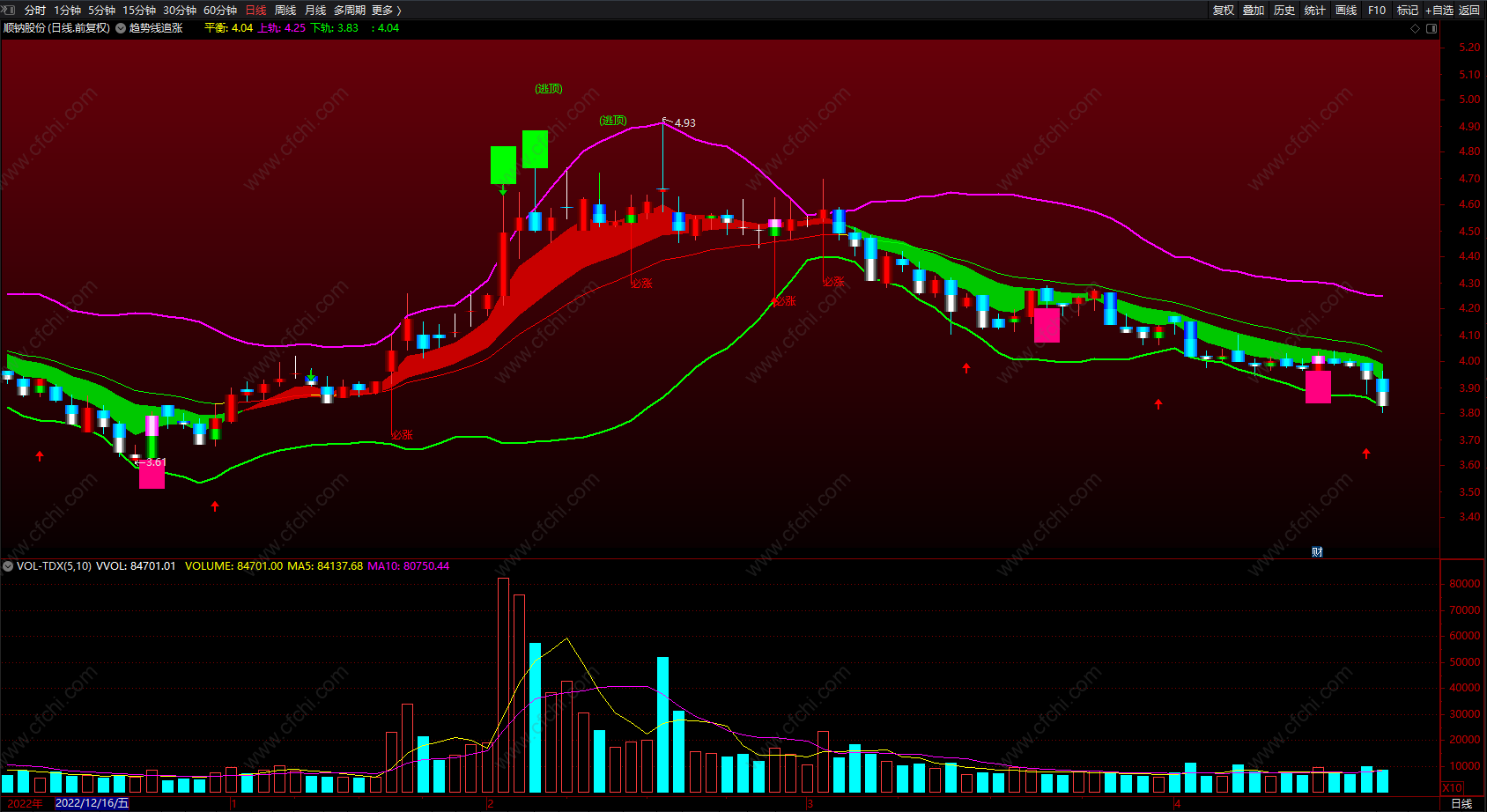This screenshot has width=1487, height=812.
Task: Open the VOL-TDX indicator dropdown
Action: [8, 566]
